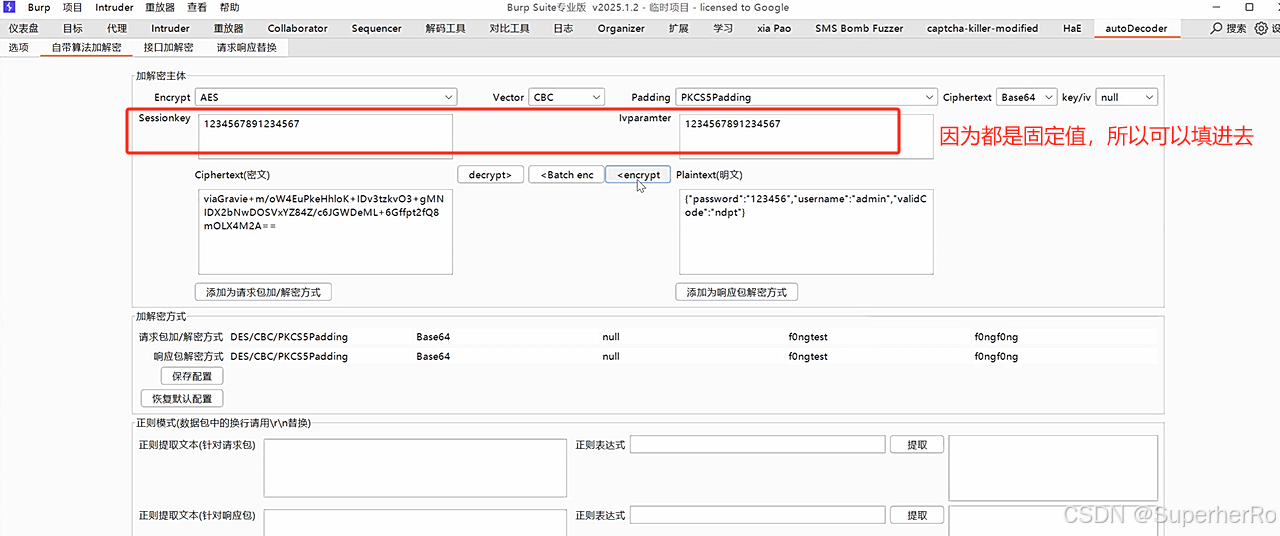
Task: Click the <encrypt button
Action: 638,175
